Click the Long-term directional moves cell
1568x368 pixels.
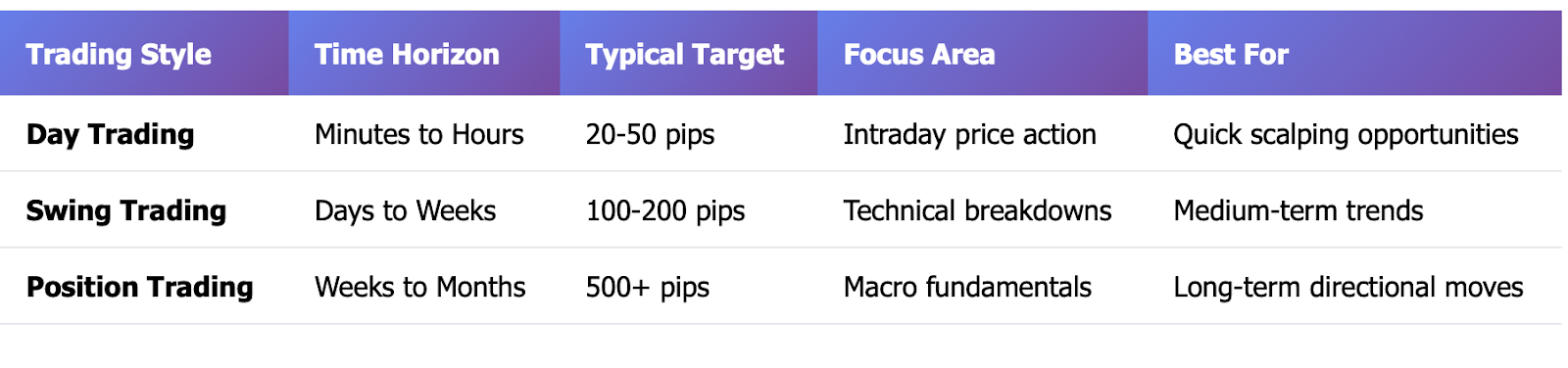click(1348, 287)
